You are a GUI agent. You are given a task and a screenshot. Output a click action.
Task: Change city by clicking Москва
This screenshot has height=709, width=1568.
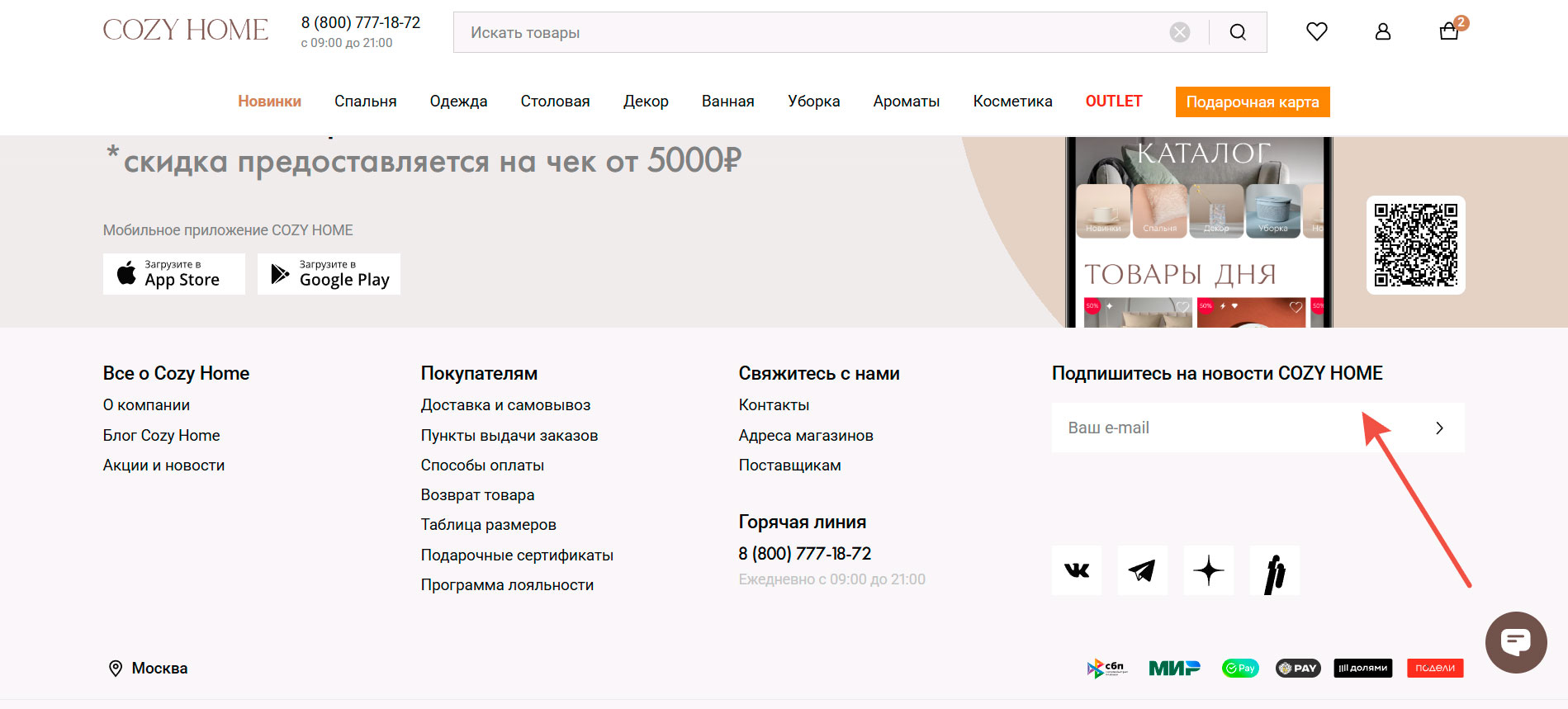[x=159, y=669]
